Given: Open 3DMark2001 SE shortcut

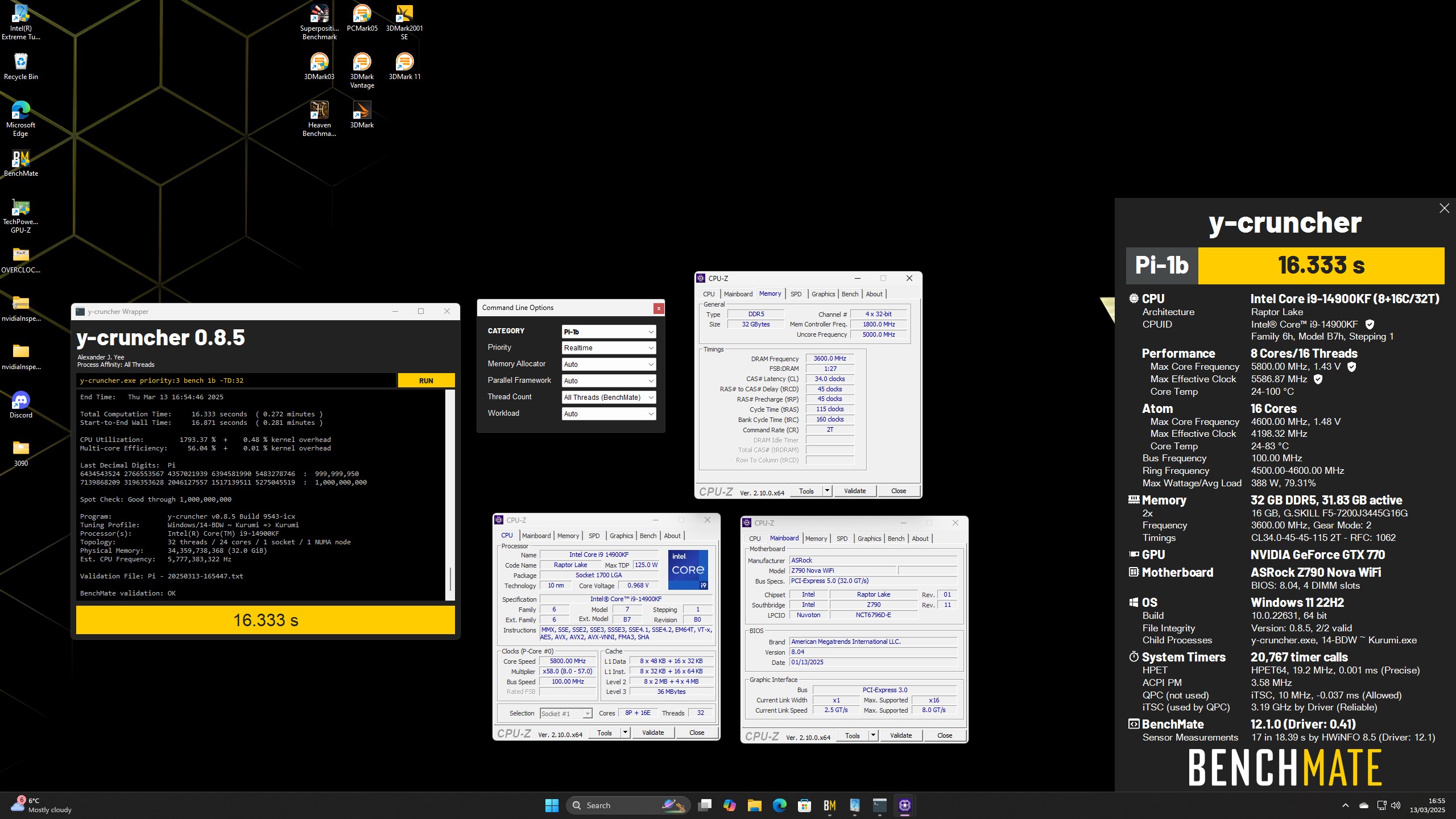Looking at the screenshot, I should tap(404, 22).
